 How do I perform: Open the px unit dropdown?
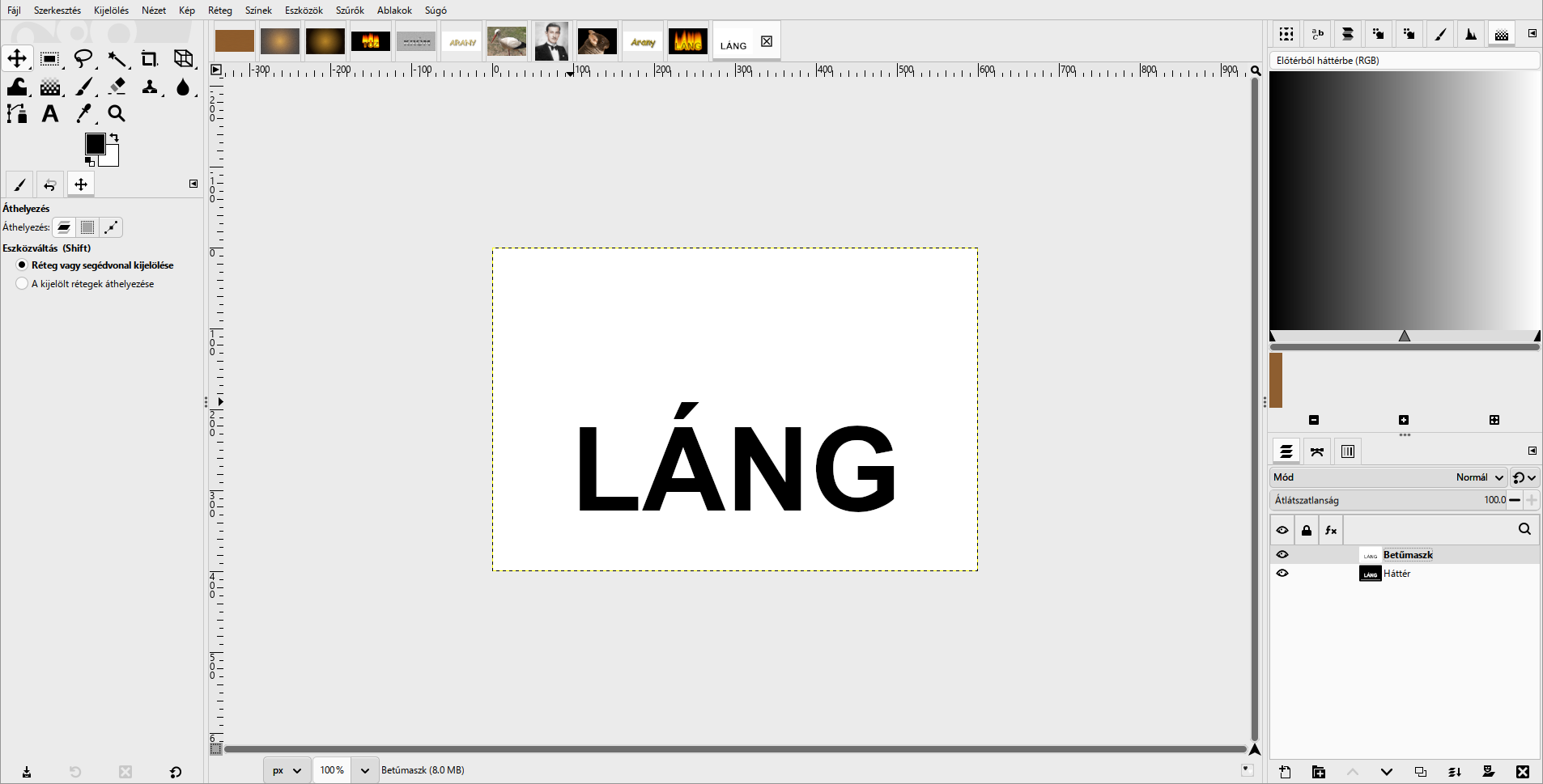click(x=287, y=770)
